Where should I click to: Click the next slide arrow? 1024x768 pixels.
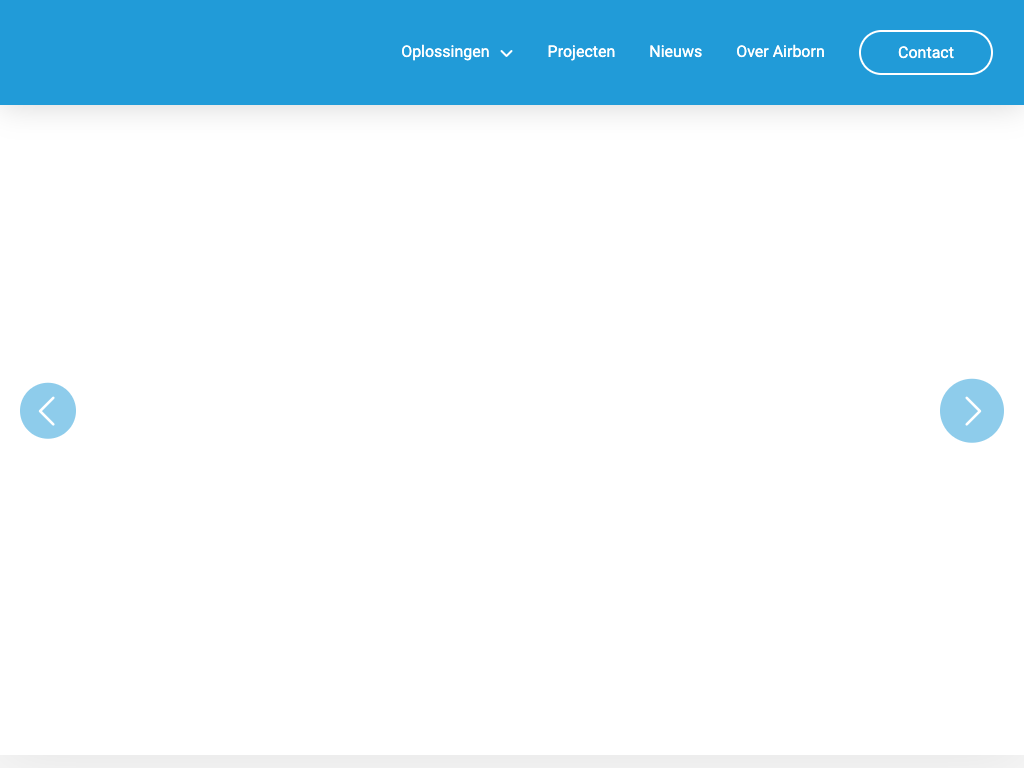coord(971,411)
